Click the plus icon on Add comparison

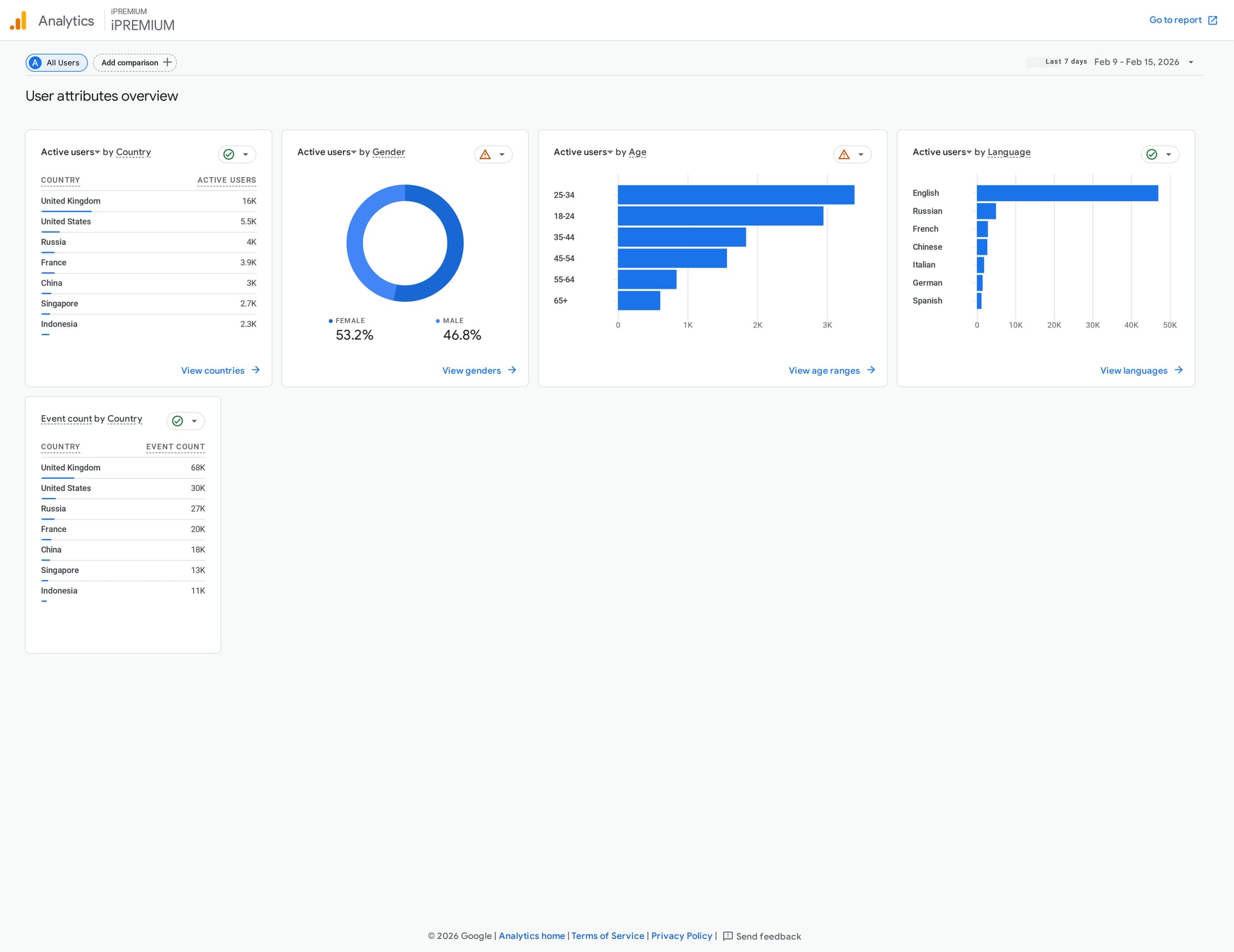(x=167, y=62)
